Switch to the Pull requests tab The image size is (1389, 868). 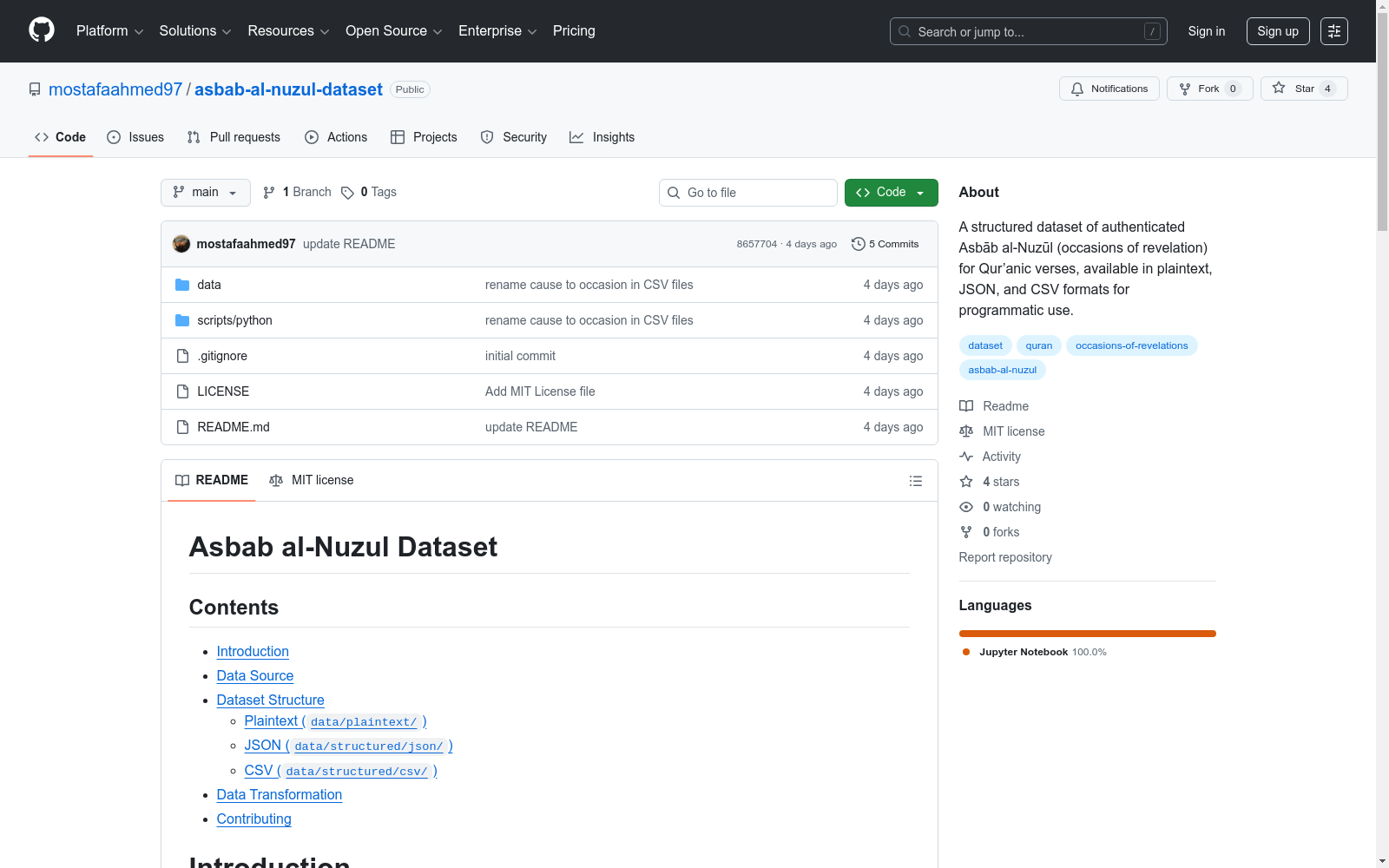click(x=234, y=137)
